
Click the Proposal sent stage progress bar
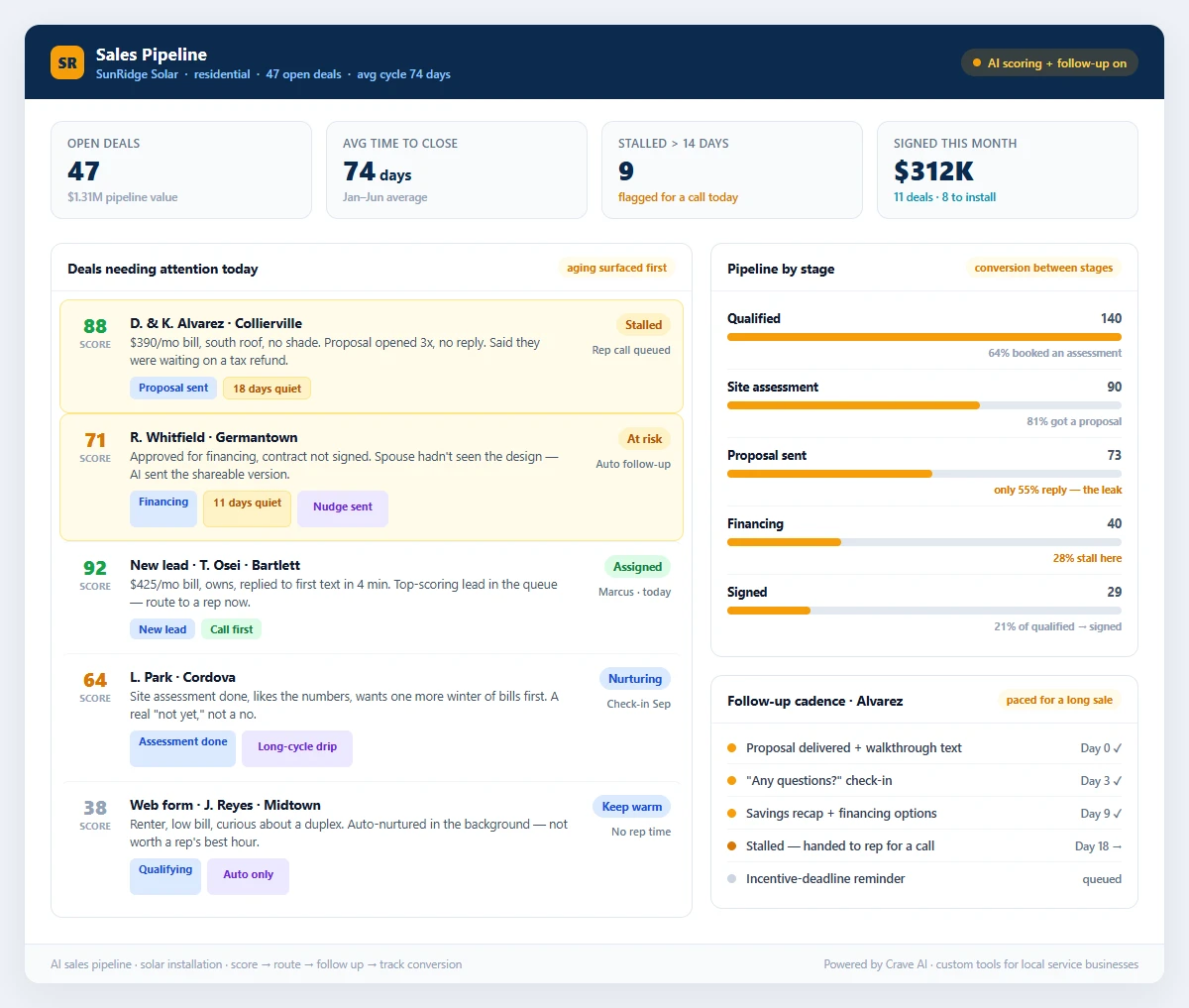click(924, 474)
